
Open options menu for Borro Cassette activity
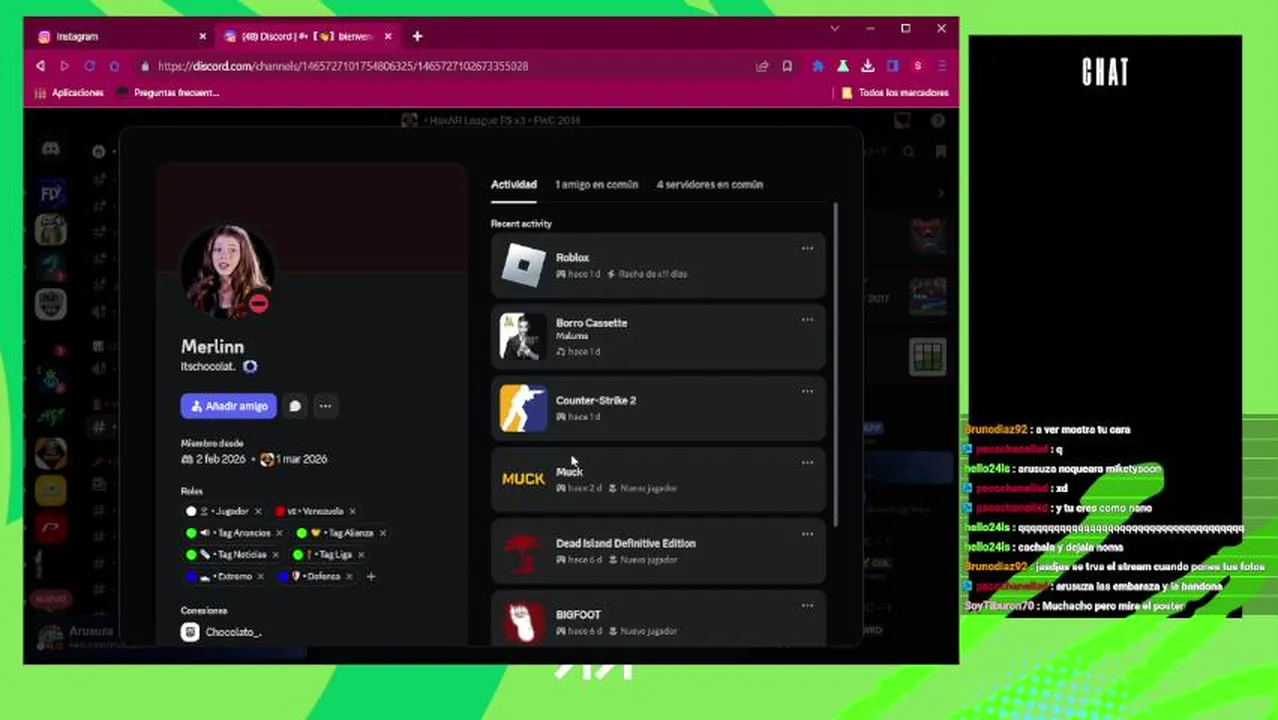point(807,320)
